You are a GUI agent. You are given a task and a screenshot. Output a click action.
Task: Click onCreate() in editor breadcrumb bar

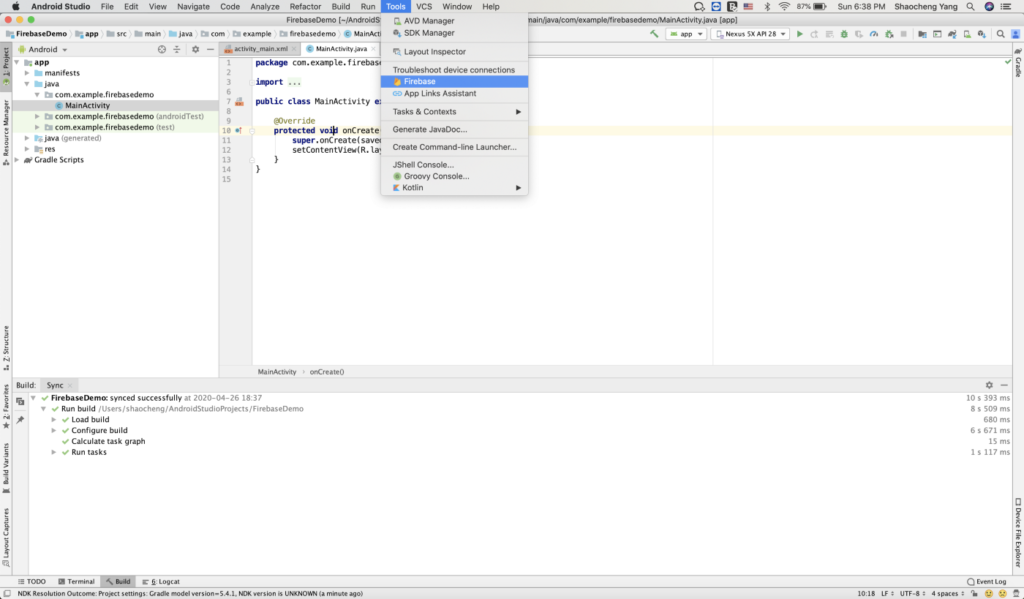pyautogui.click(x=327, y=372)
